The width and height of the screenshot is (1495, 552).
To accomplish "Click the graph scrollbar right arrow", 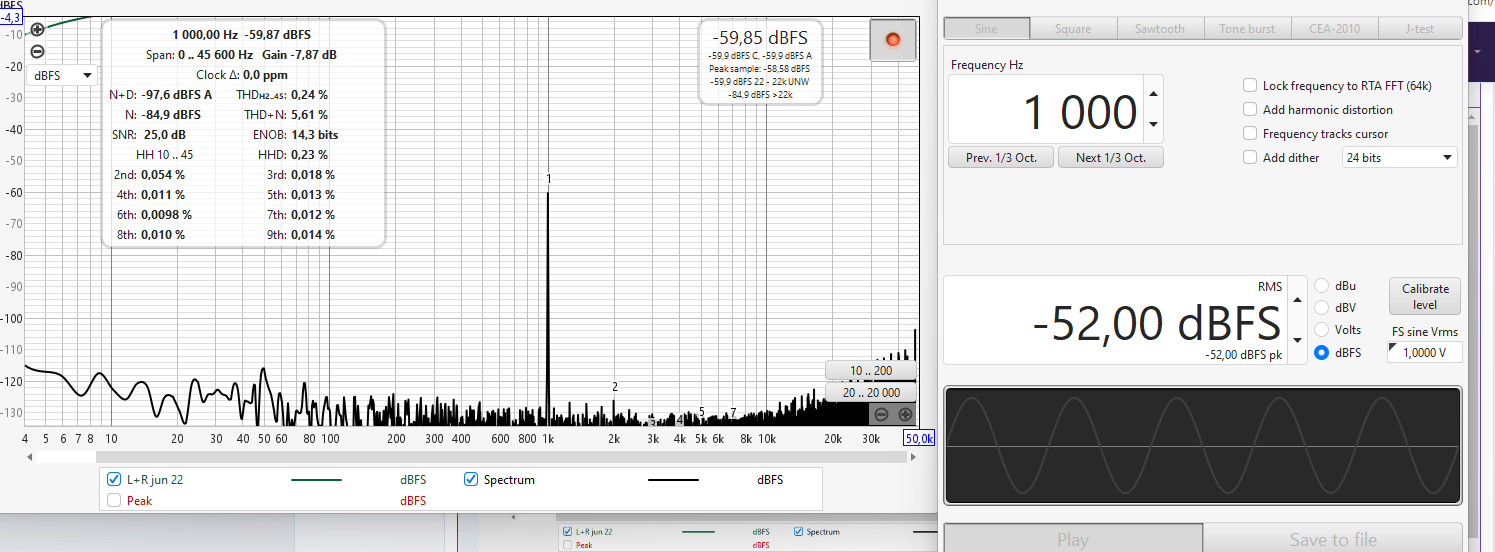I will click(x=912, y=457).
